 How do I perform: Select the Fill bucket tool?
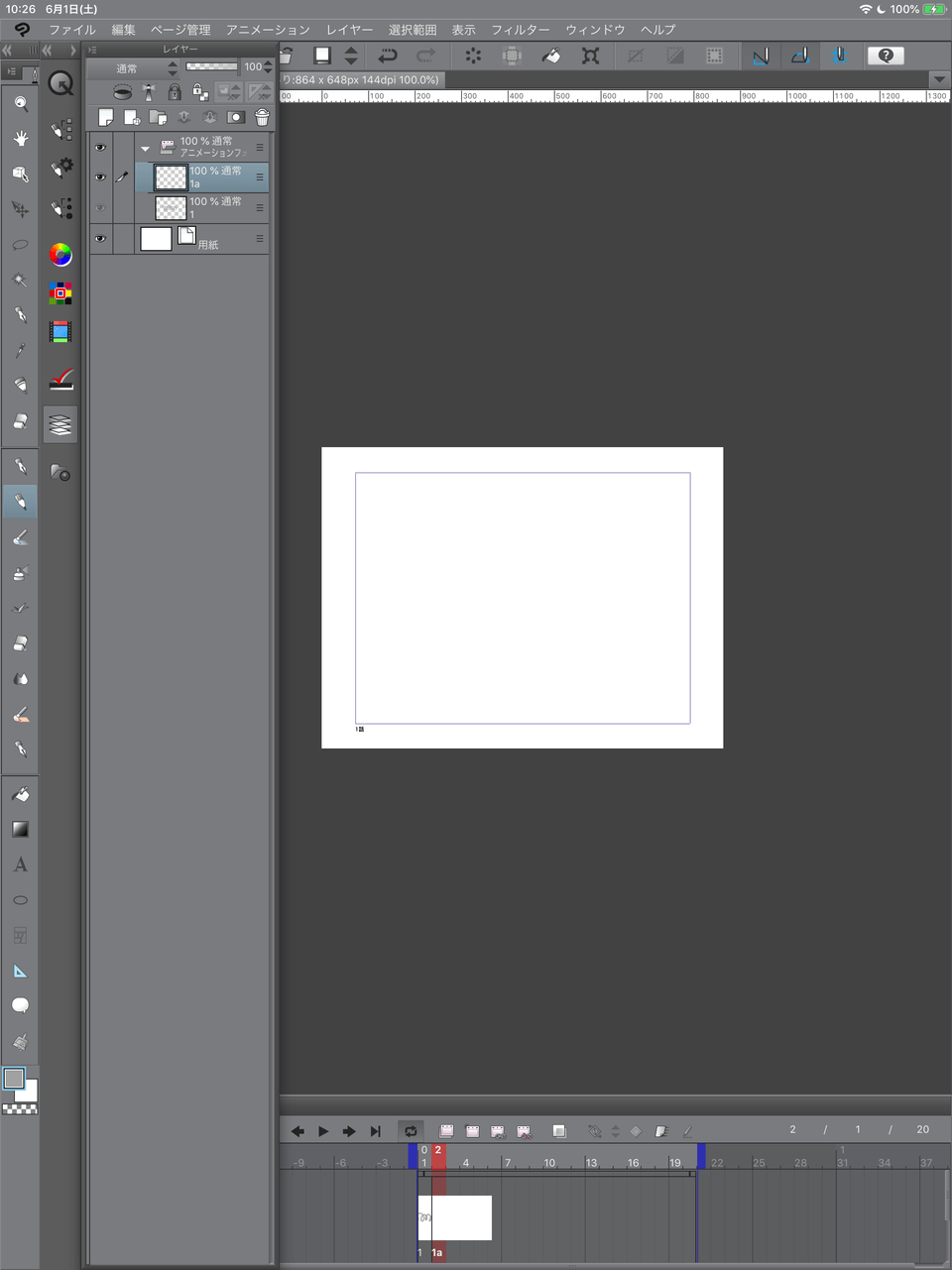20,794
